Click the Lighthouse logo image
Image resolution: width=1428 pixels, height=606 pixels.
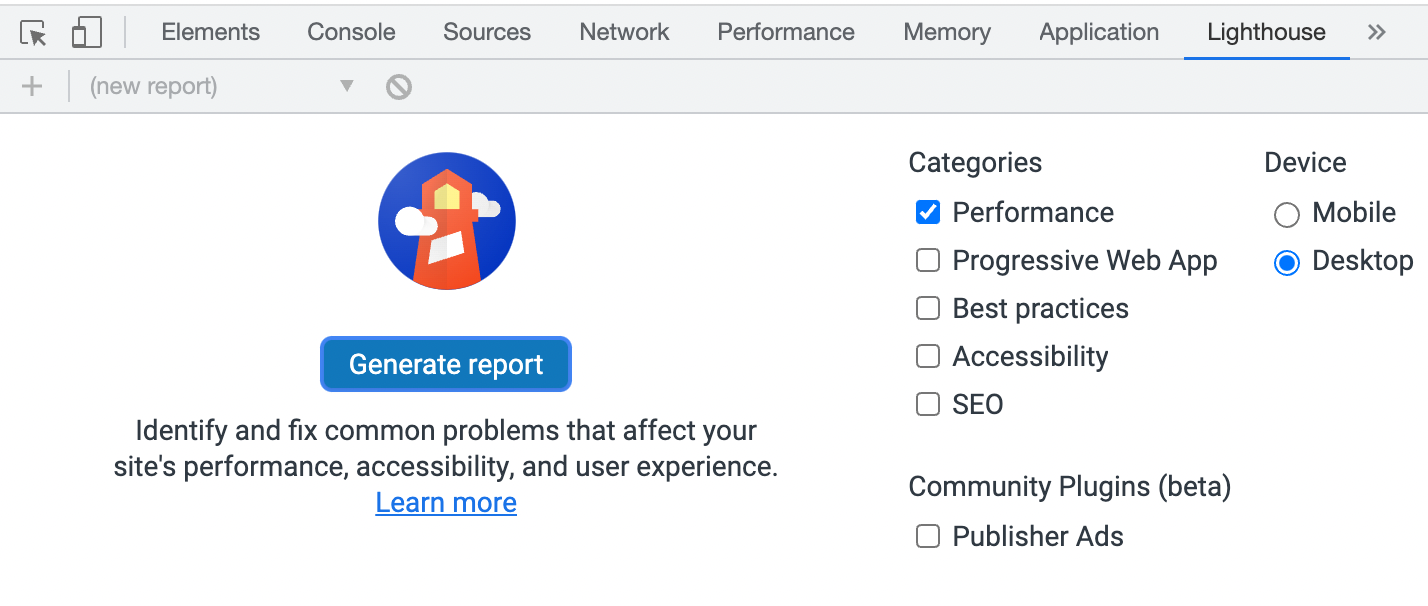(447, 222)
